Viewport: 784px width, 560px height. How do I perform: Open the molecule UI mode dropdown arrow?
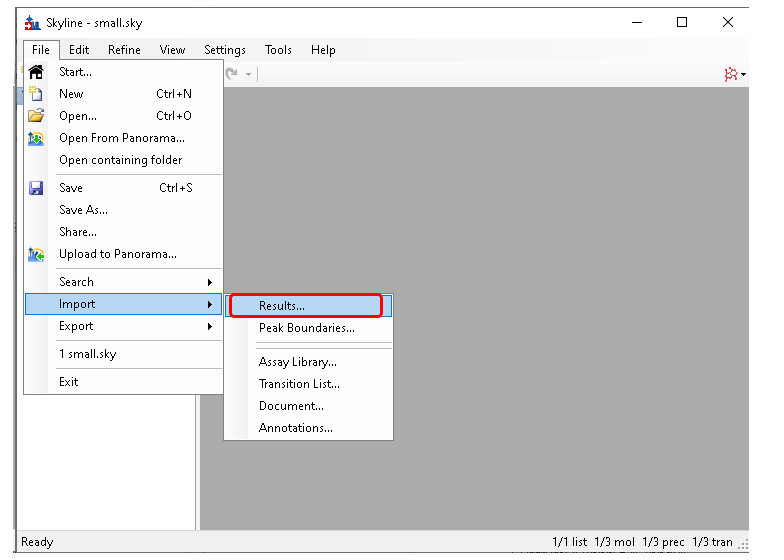point(744,75)
